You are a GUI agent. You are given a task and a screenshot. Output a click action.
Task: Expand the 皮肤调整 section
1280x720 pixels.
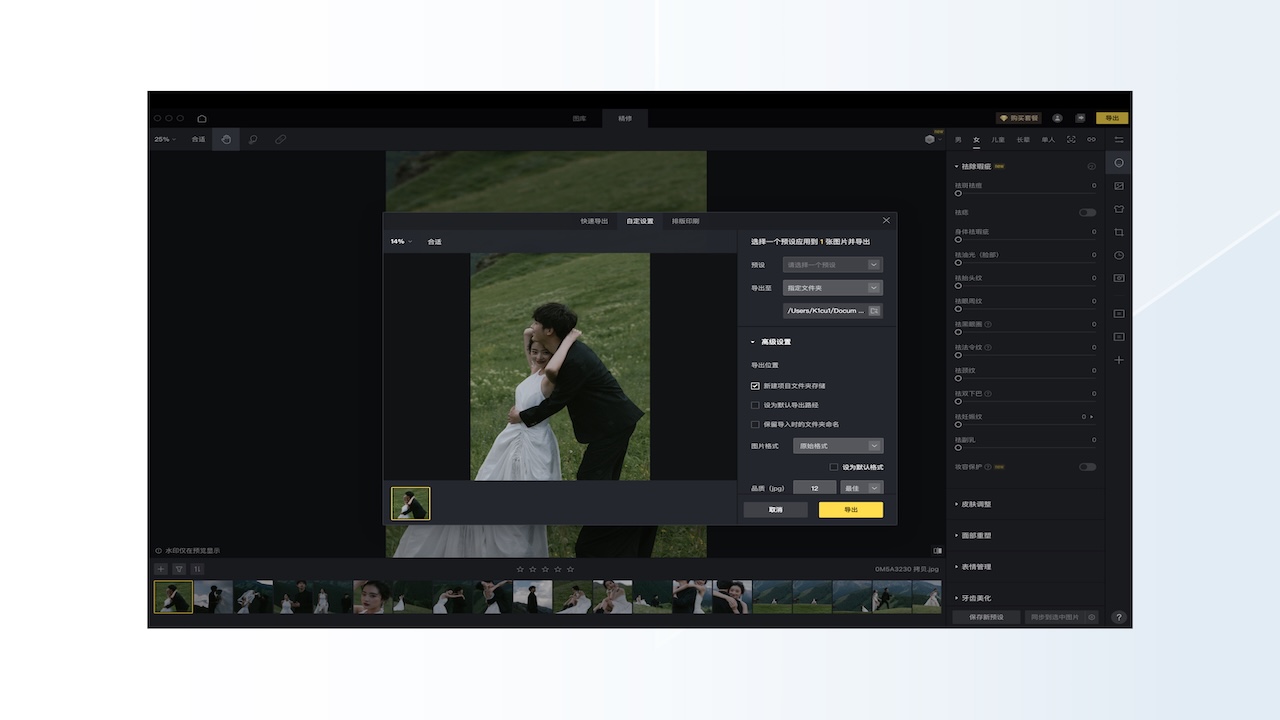point(975,504)
